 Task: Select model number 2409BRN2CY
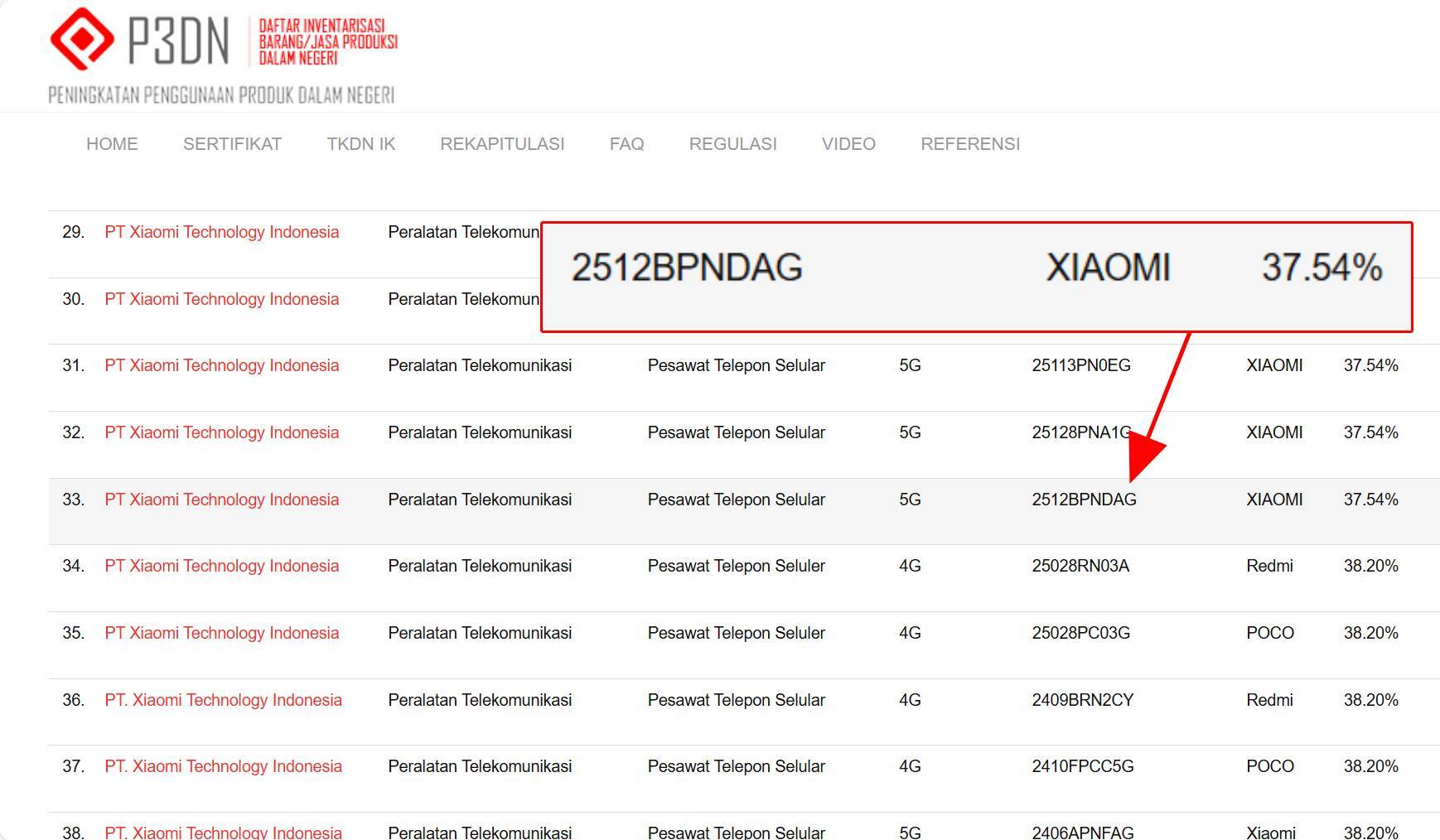point(1083,700)
